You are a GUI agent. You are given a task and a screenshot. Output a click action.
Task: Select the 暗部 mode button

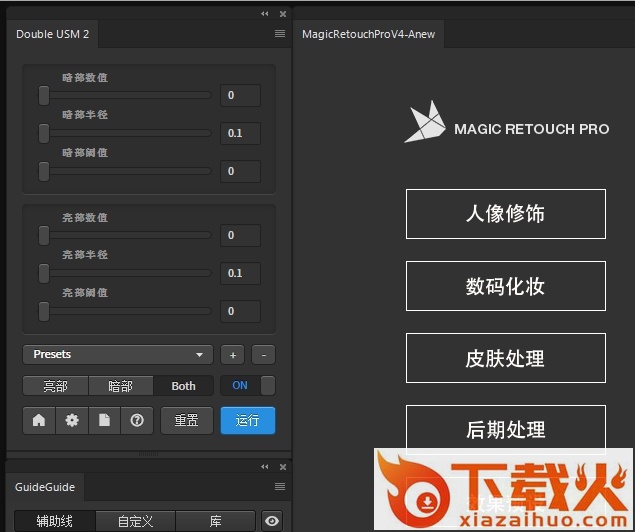(121, 386)
